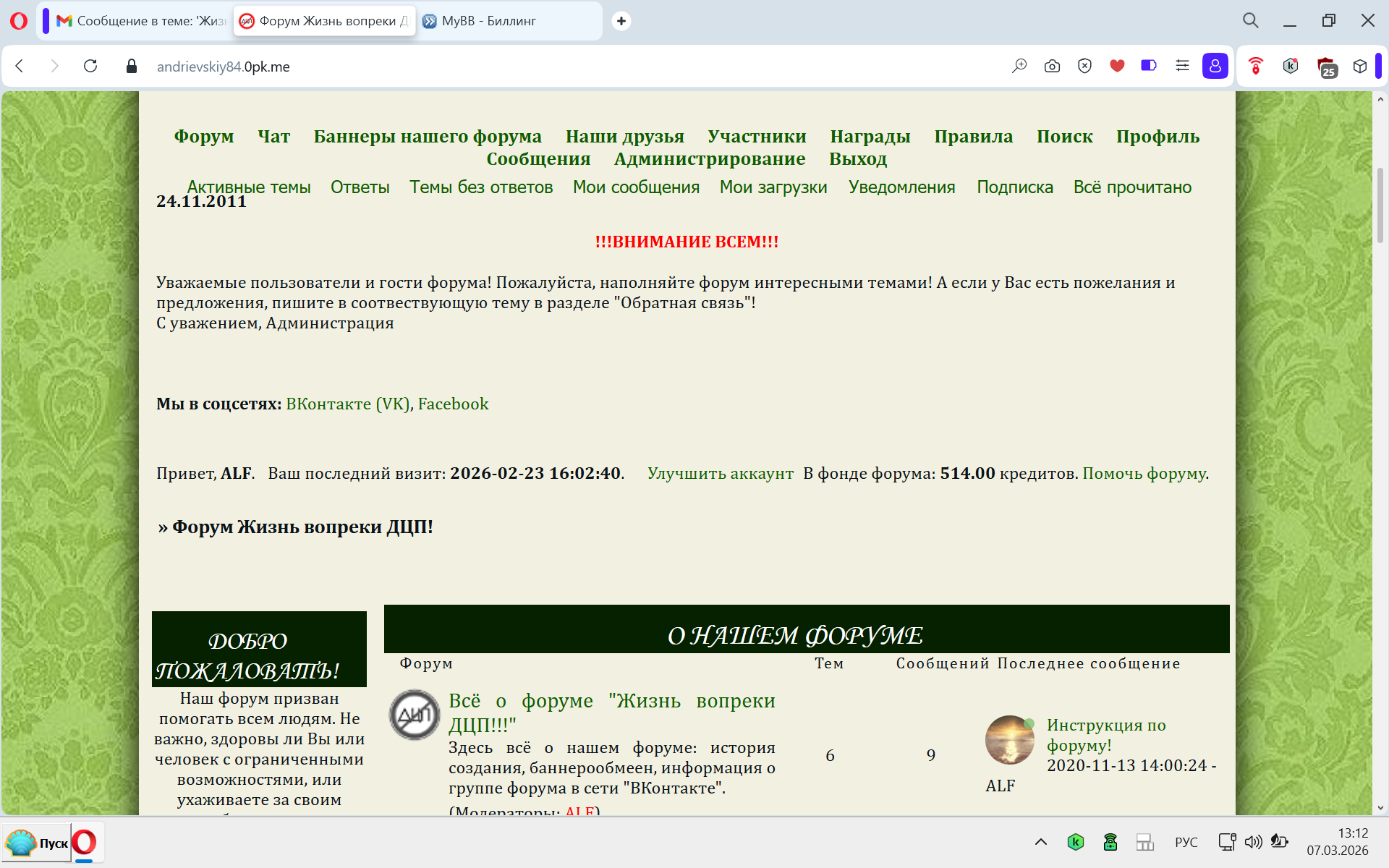Image resolution: width=1389 pixels, height=868 pixels.
Task: Open the Opera account profile icon
Action: point(1215,66)
